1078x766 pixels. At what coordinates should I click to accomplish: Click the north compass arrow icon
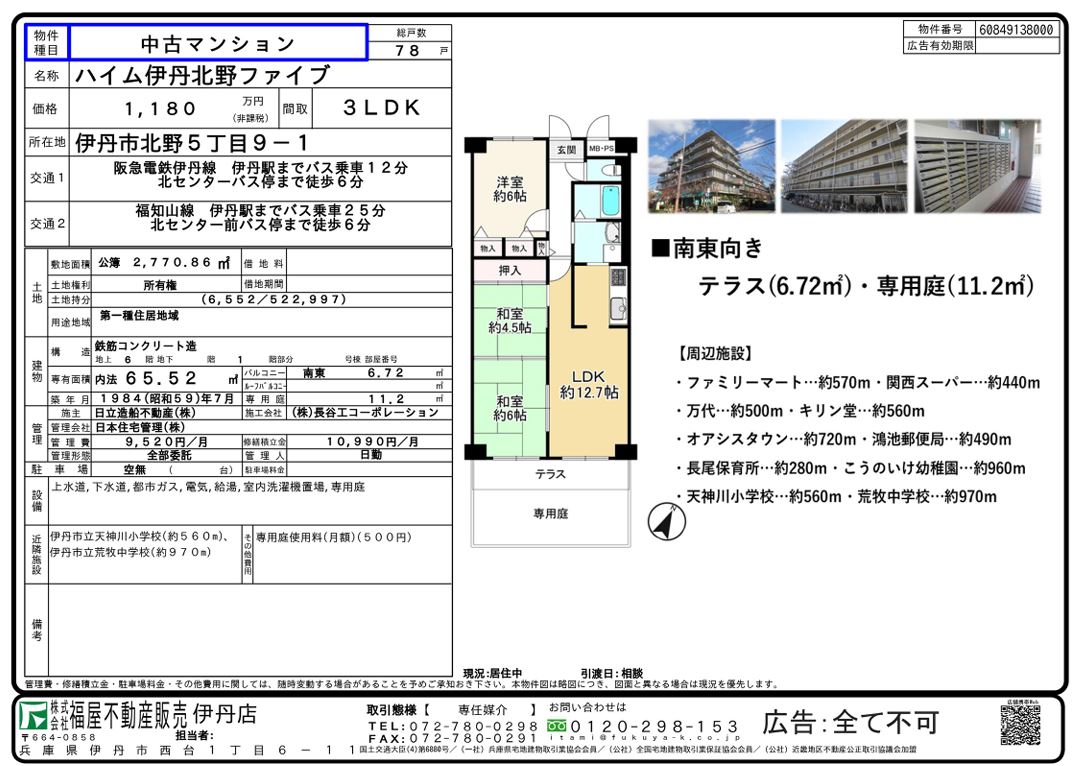tap(660, 521)
